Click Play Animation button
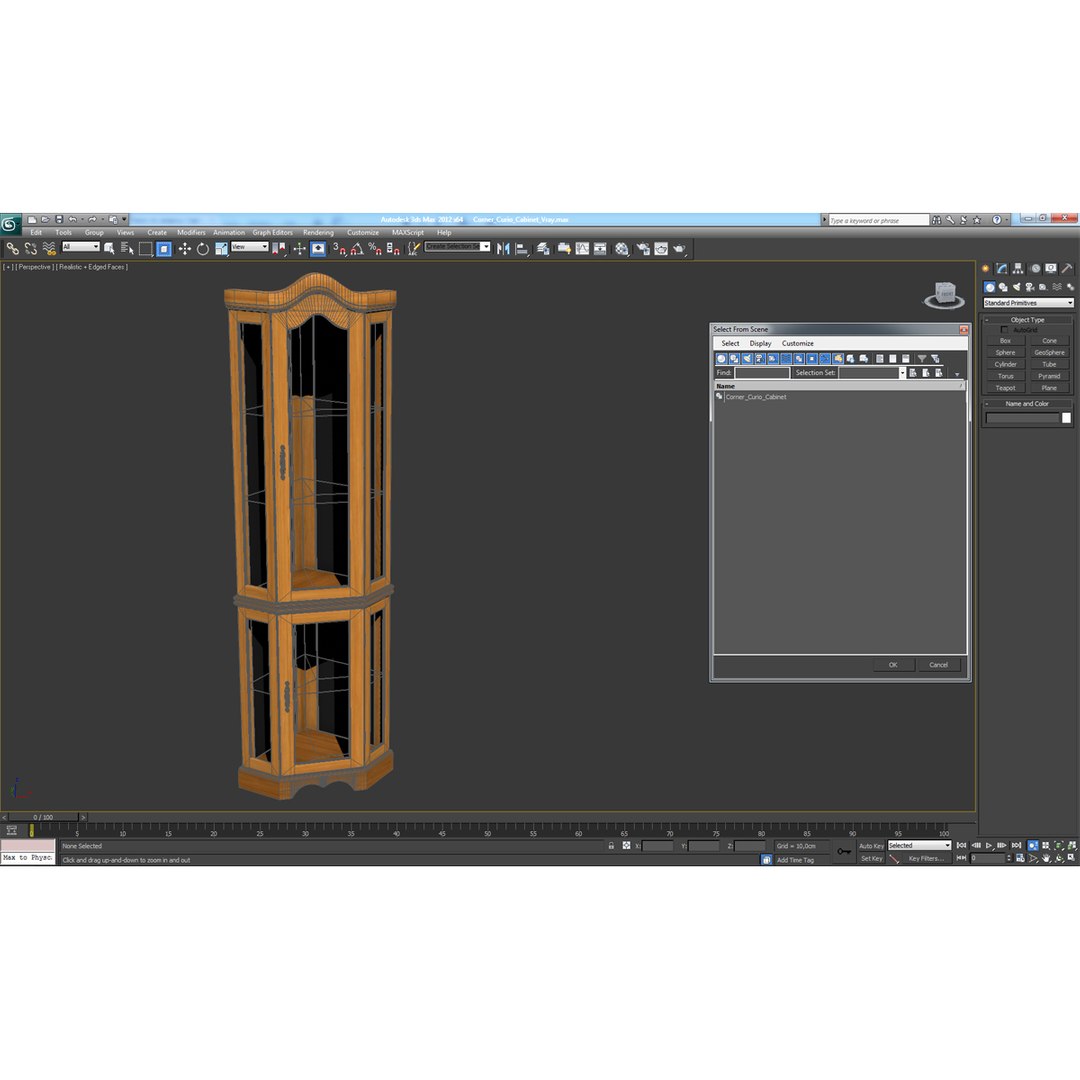The height and width of the screenshot is (1080, 1080). pyautogui.click(x=988, y=846)
